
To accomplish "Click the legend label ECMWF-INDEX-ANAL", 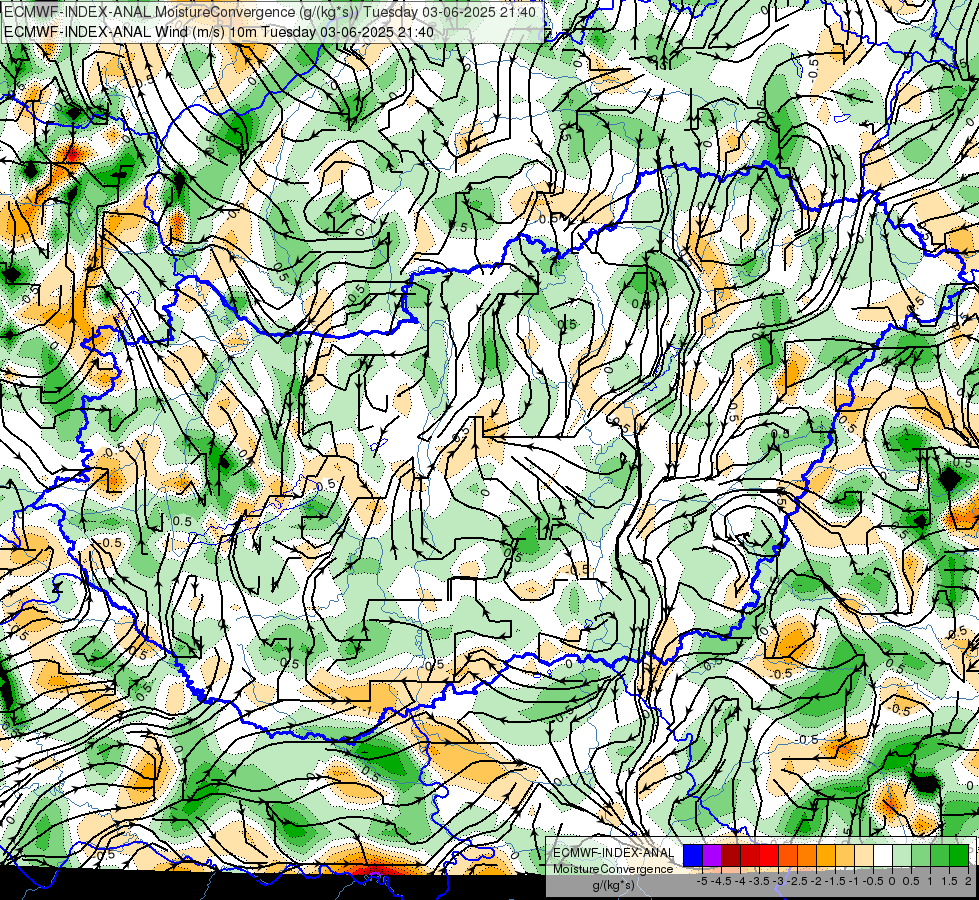I will pos(613,853).
